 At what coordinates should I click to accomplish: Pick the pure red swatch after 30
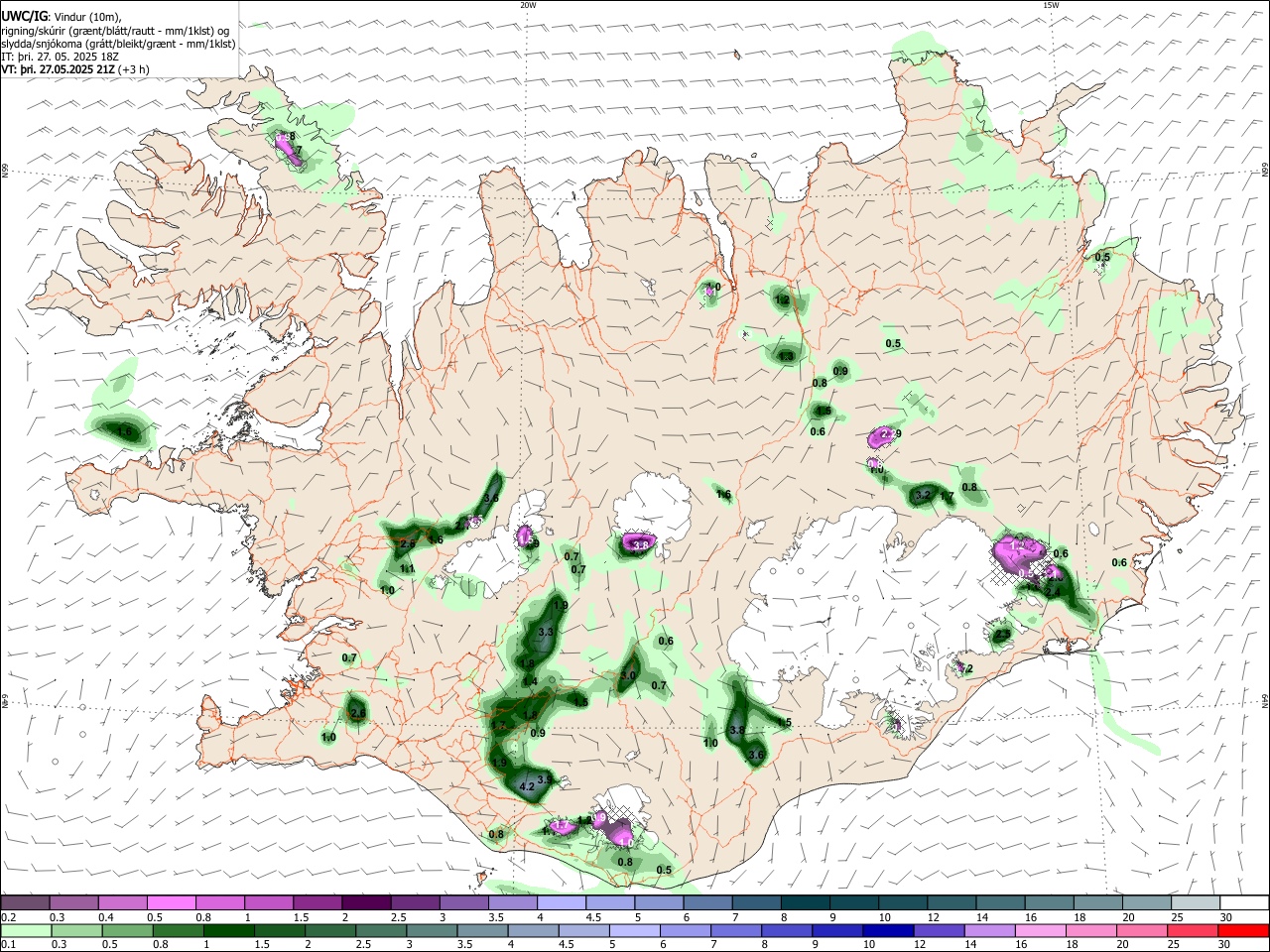pyautogui.click(x=1243, y=930)
